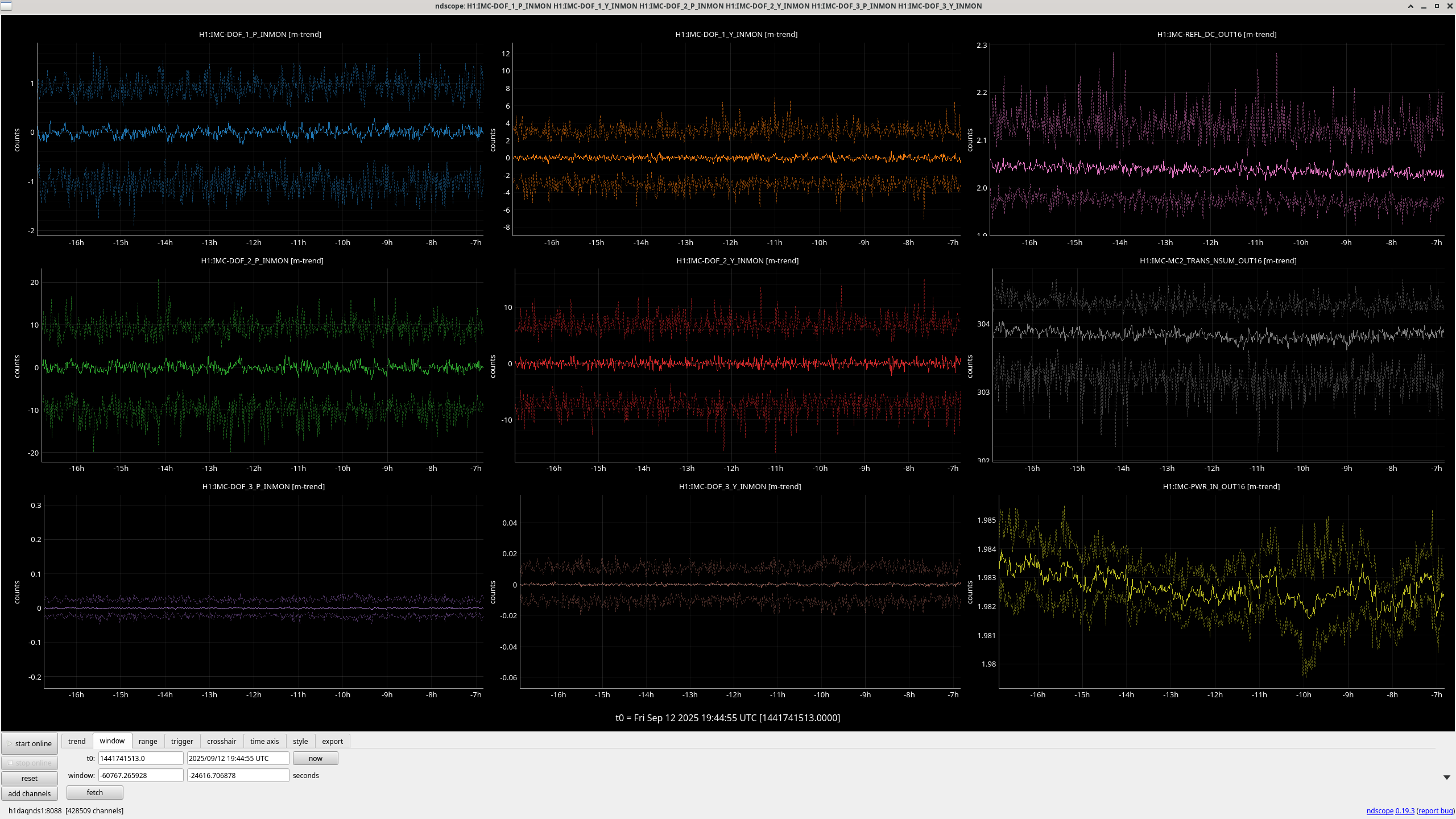The height and width of the screenshot is (819, 1456).
Task: Click the keep-above arrow icon in title bar
Action: [1410, 6]
